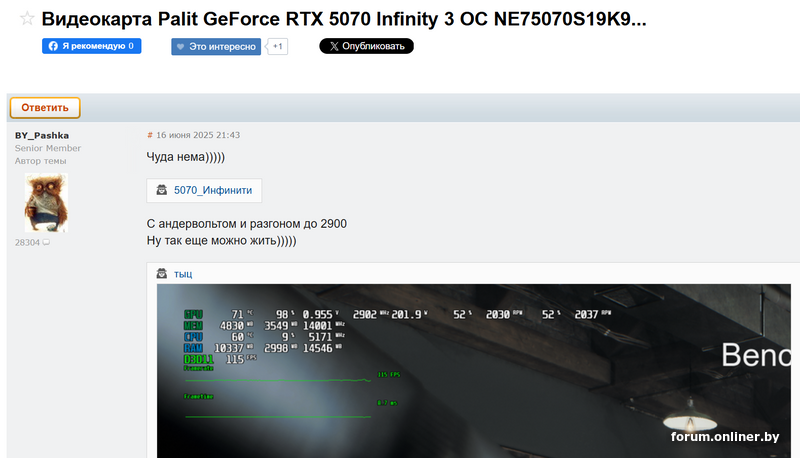The image size is (800, 458).
Task: Click the 'Автор темы' label
Action: 40,161
